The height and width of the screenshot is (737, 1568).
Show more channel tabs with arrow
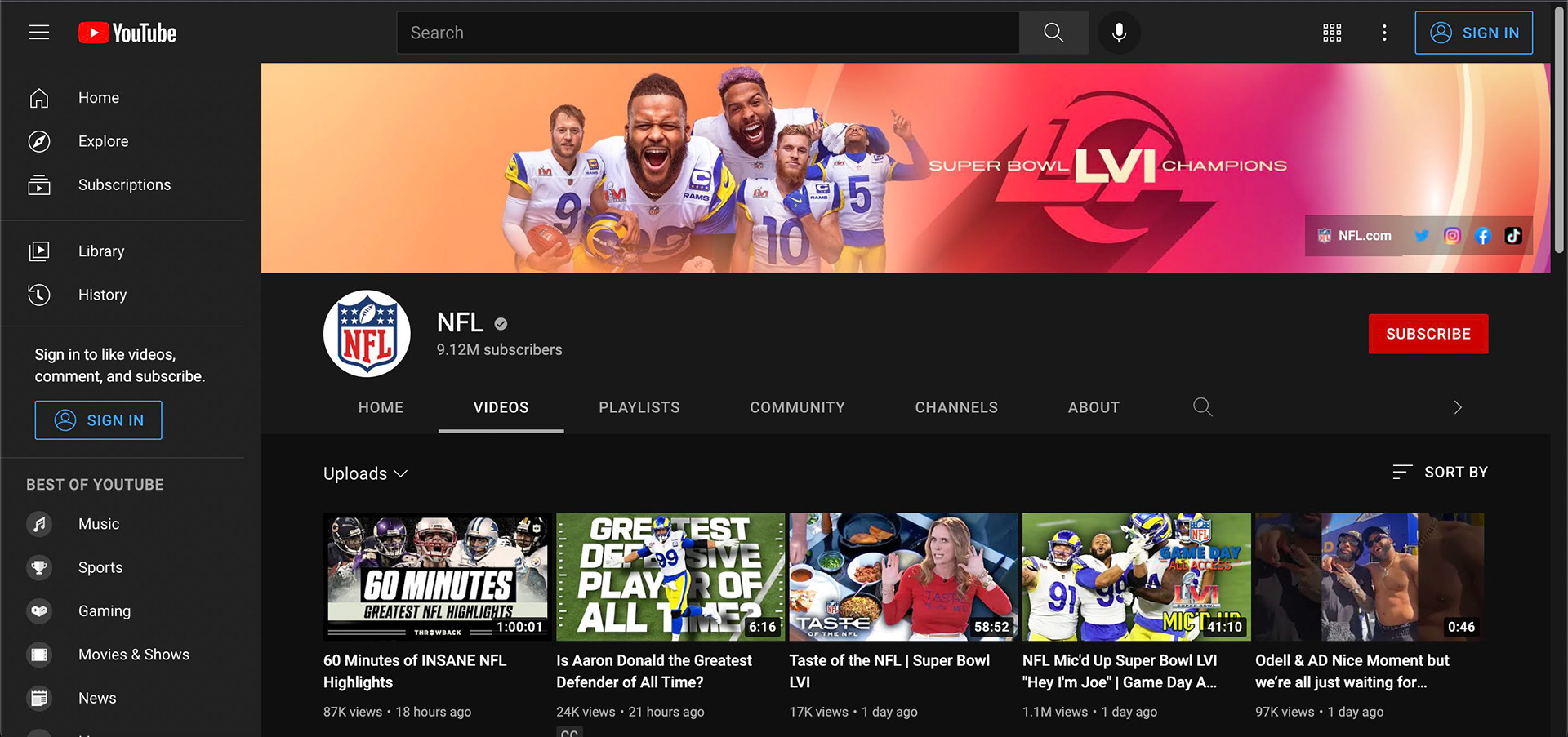[1458, 407]
